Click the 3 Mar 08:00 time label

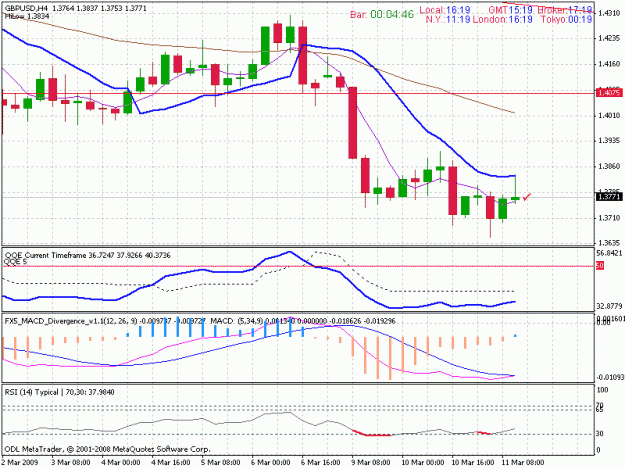pyautogui.click(x=71, y=462)
